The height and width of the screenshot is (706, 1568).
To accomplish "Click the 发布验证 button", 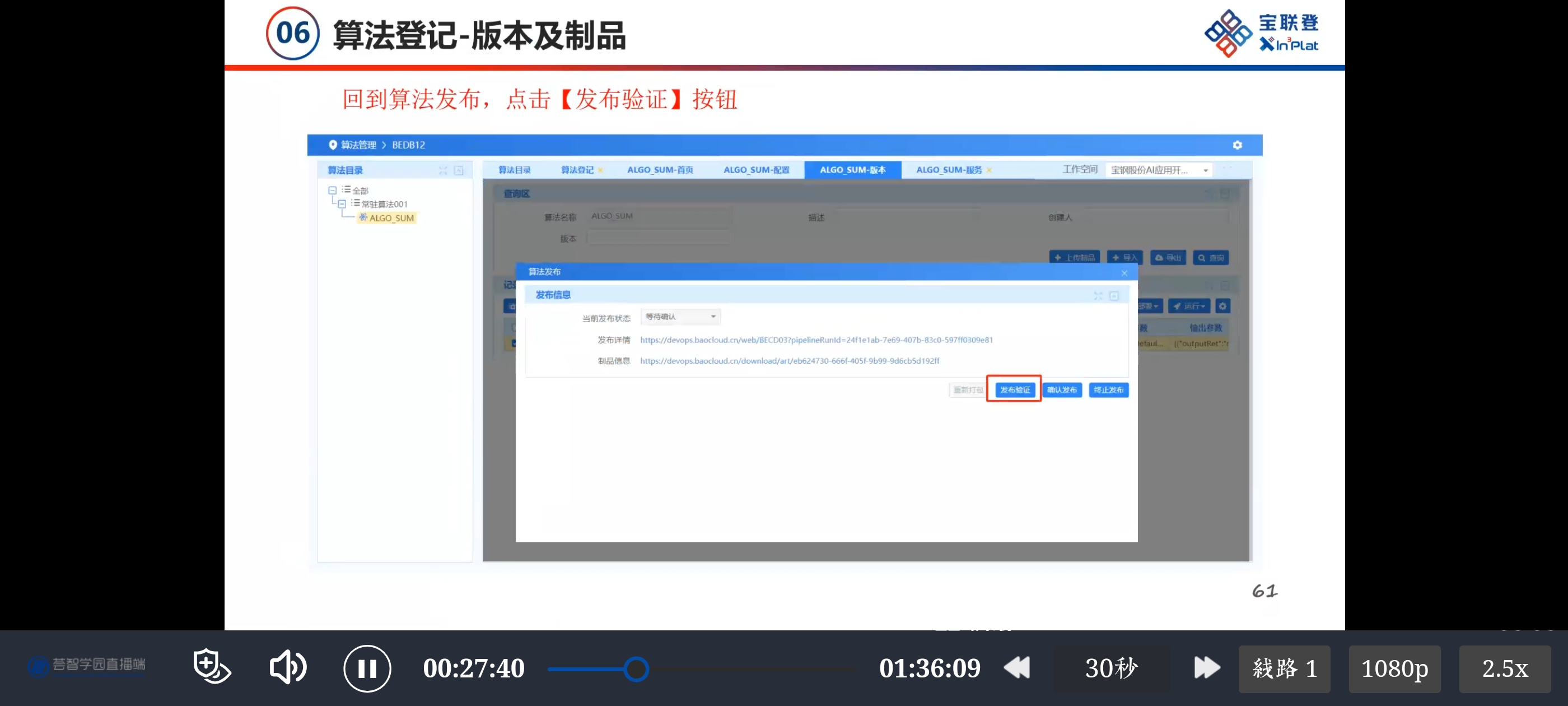I will coord(1015,390).
